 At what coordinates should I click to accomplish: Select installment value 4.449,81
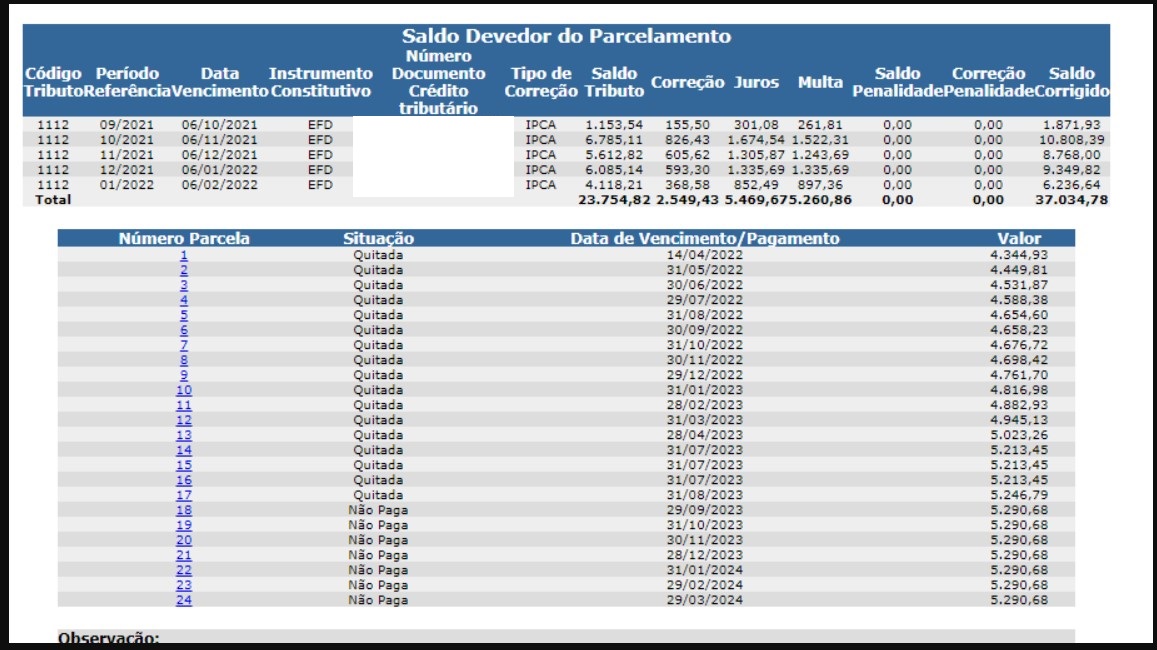point(1019,270)
